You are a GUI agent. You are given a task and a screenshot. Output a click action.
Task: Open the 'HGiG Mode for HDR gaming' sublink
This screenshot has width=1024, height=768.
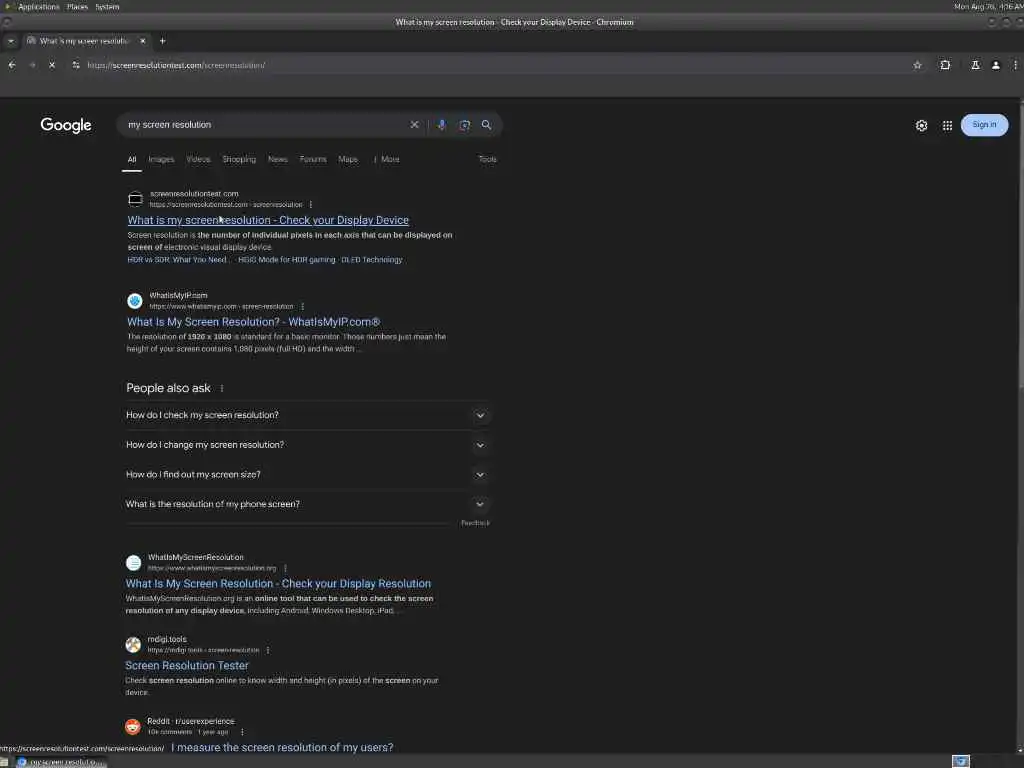[x=287, y=260]
